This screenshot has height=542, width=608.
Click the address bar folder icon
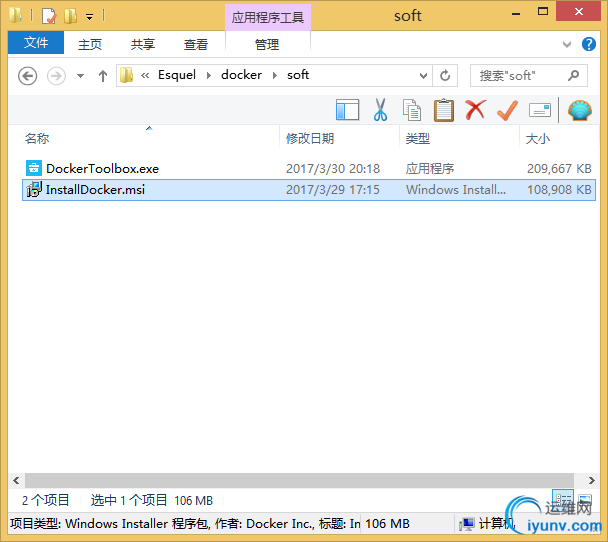pos(126,75)
